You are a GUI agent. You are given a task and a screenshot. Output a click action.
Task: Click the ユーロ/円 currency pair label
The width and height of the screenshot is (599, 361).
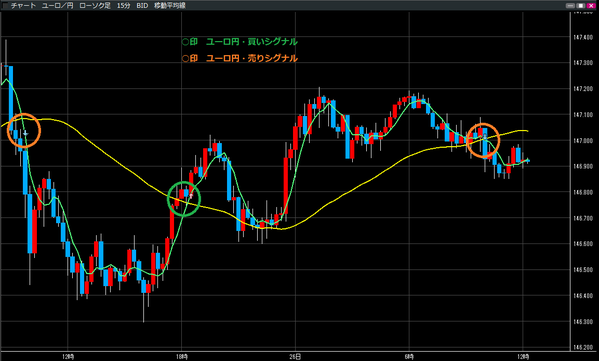tap(57, 6)
